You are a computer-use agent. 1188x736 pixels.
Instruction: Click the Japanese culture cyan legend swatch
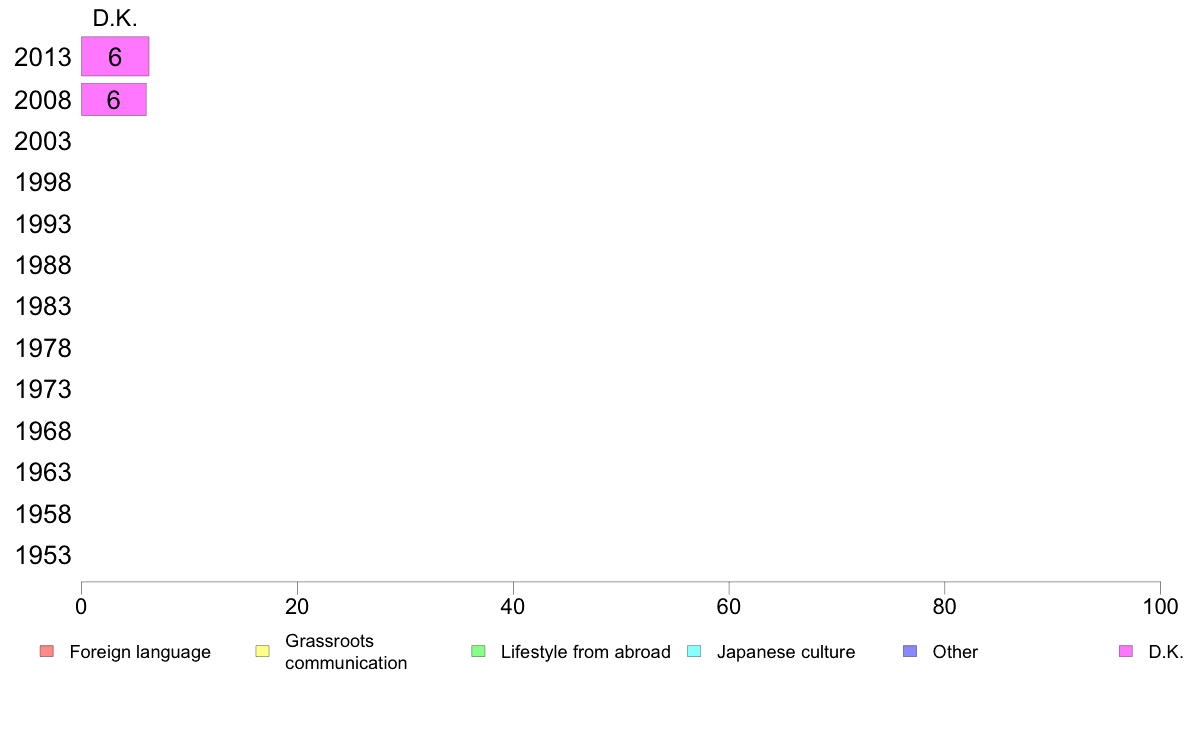694,651
